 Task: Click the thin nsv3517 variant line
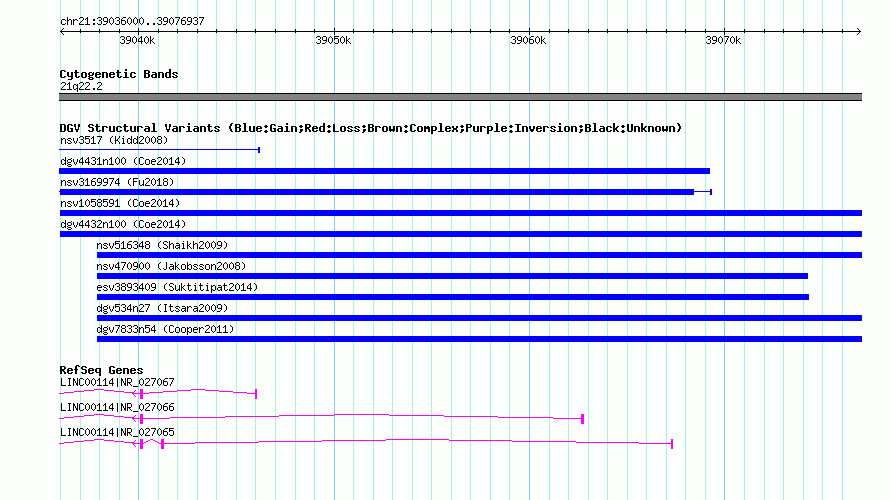(159, 150)
